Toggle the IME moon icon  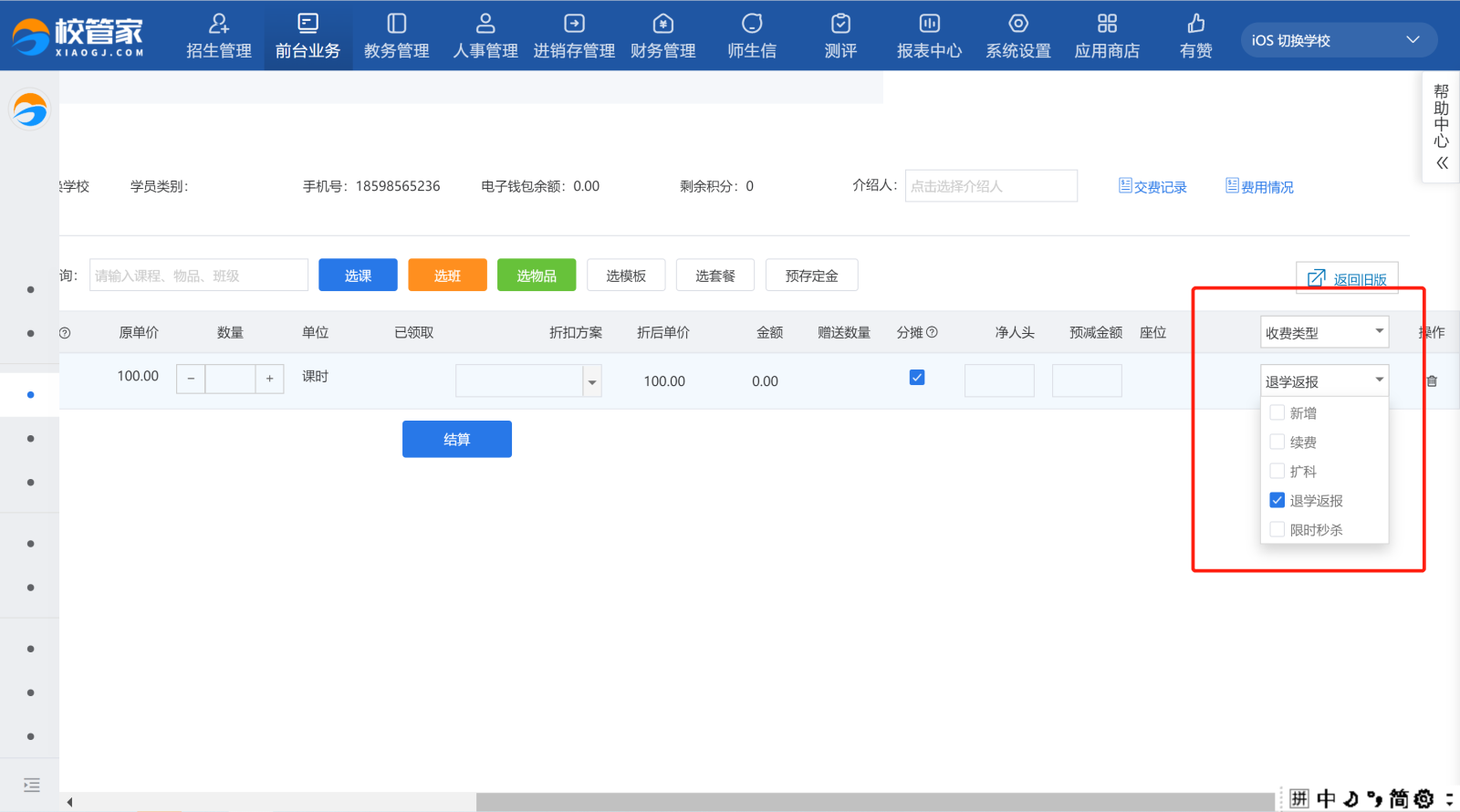[1351, 799]
